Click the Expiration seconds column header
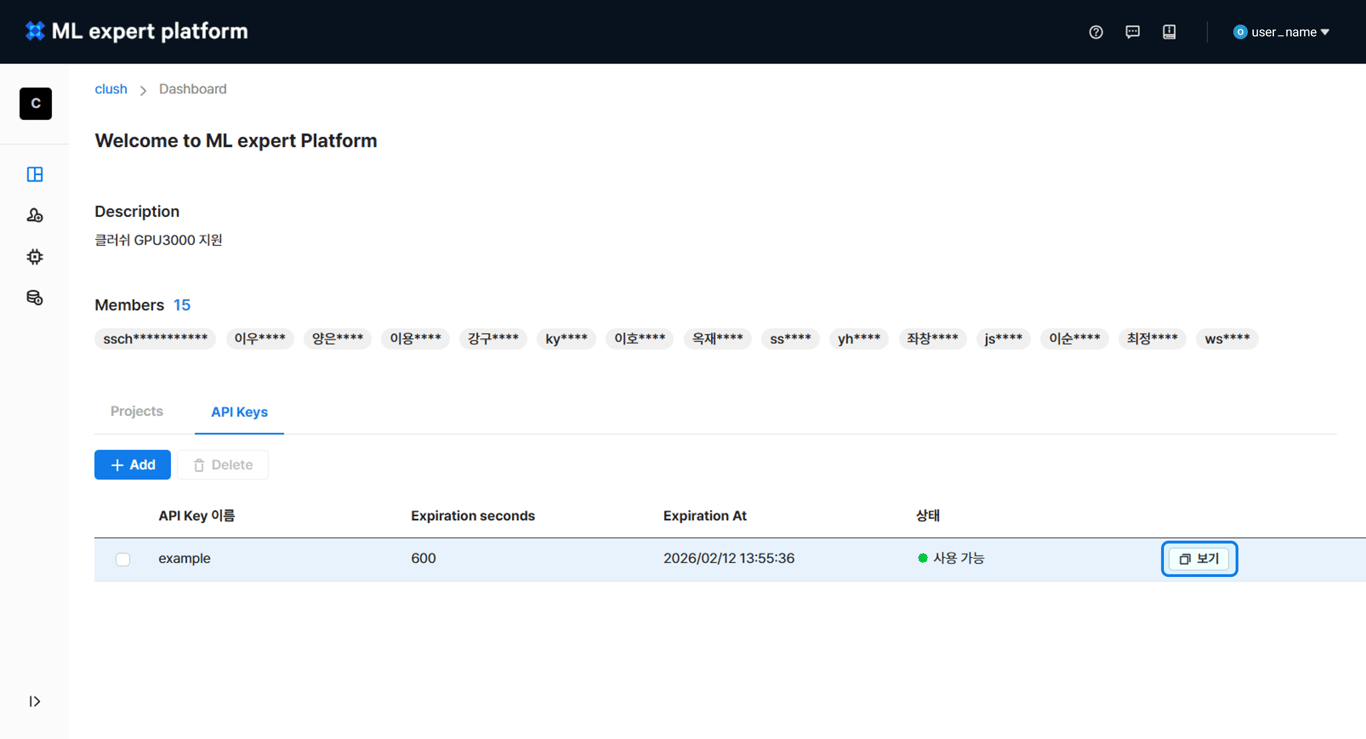Screen dimensions: 1366x739 [473, 516]
